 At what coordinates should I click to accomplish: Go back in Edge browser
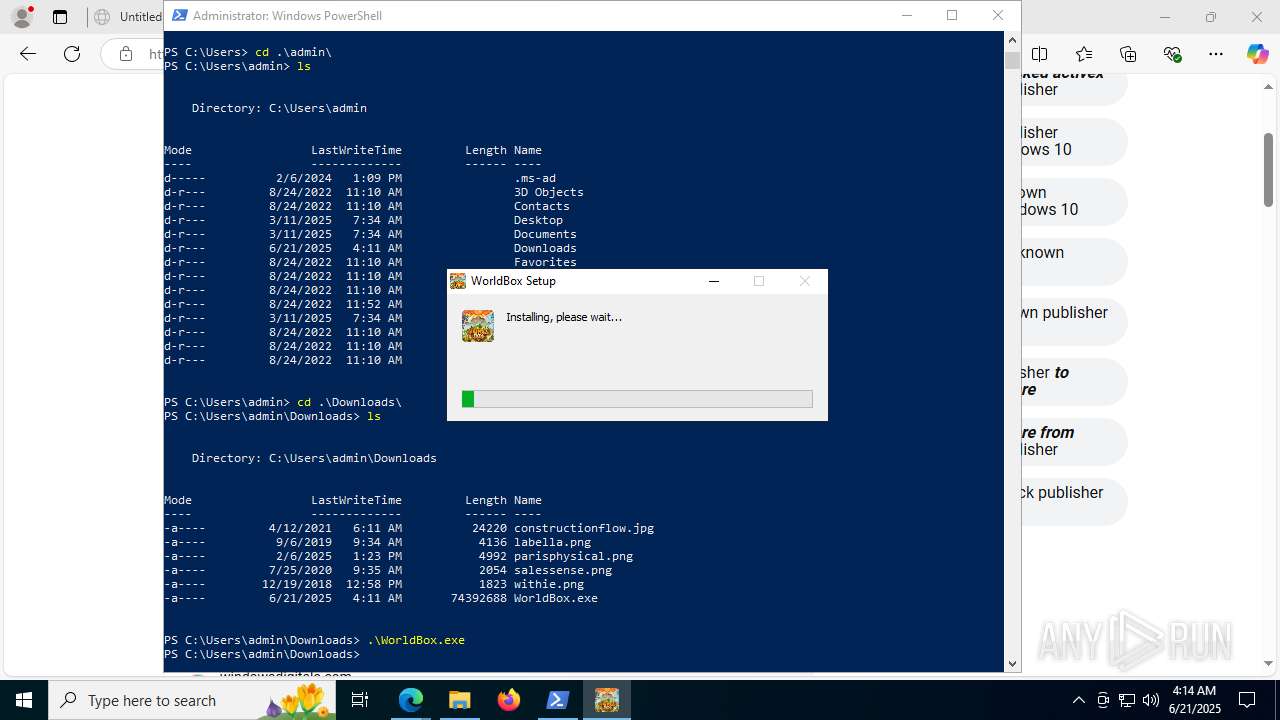(x=28, y=54)
